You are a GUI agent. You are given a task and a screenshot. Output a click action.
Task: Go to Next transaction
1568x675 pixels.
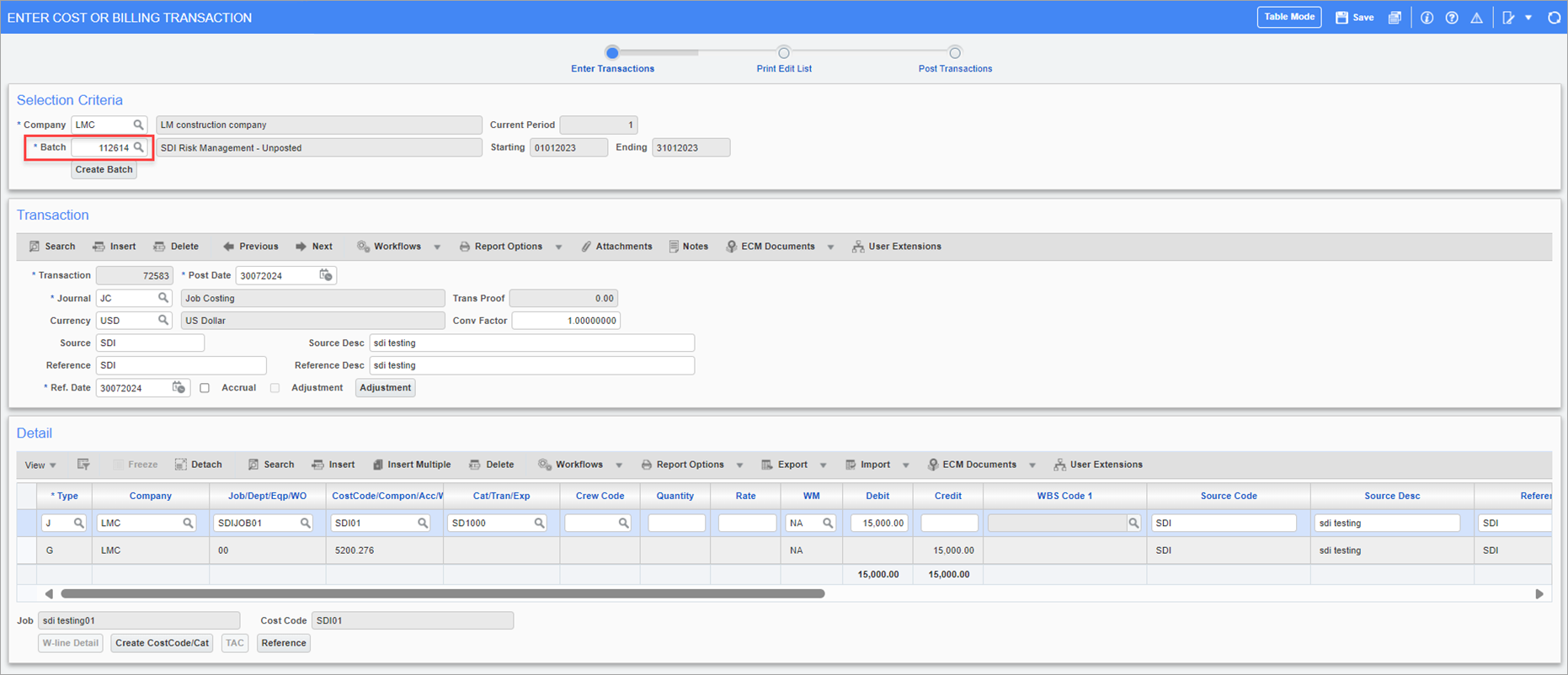(314, 247)
